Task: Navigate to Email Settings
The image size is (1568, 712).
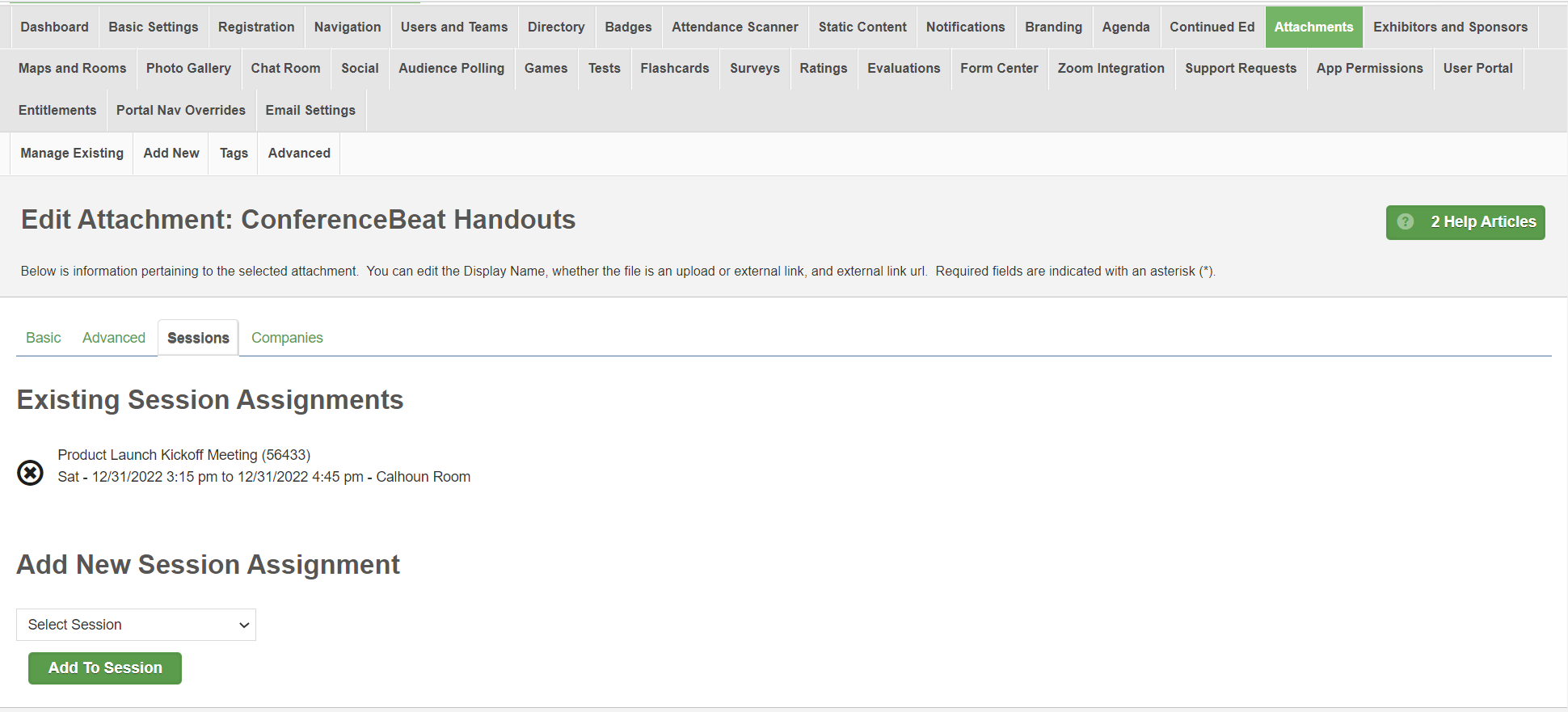Action: point(310,110)
